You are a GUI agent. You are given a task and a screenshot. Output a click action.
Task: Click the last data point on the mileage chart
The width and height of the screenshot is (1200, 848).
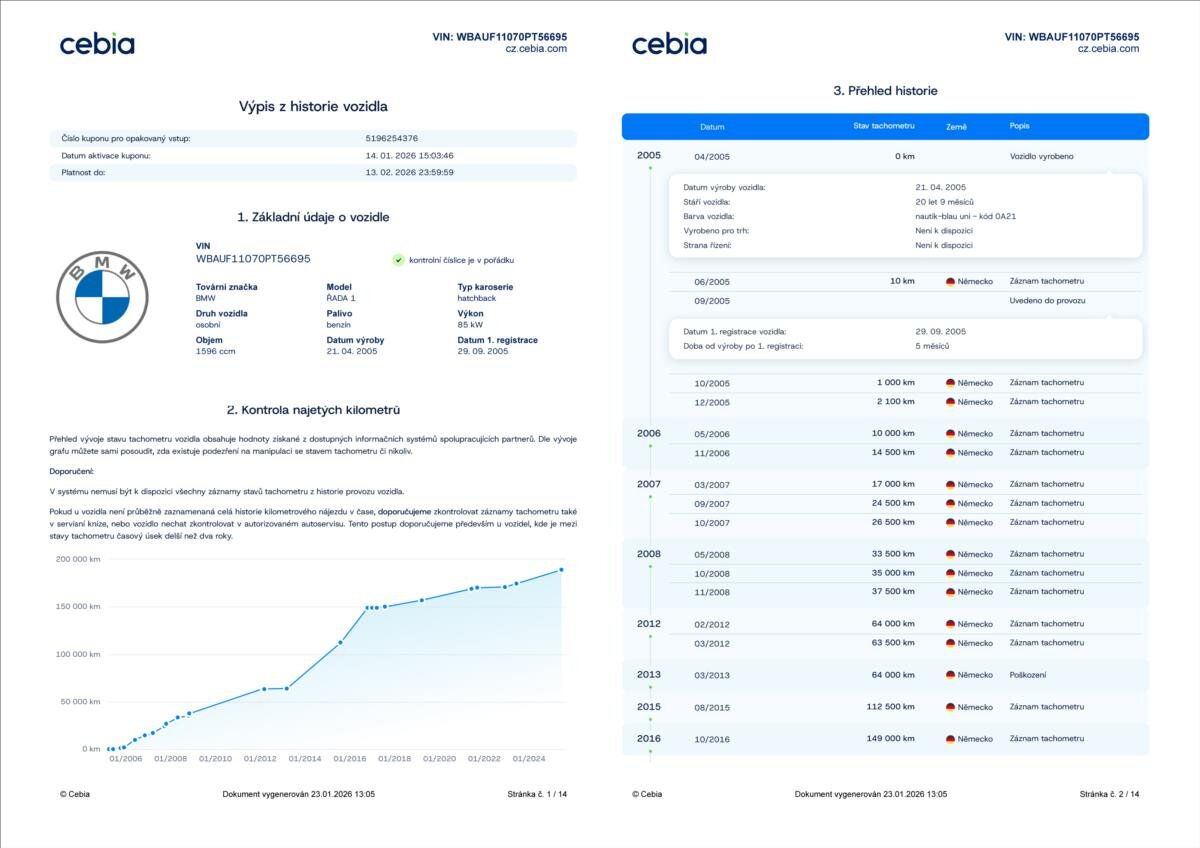(x=561, y=570)
